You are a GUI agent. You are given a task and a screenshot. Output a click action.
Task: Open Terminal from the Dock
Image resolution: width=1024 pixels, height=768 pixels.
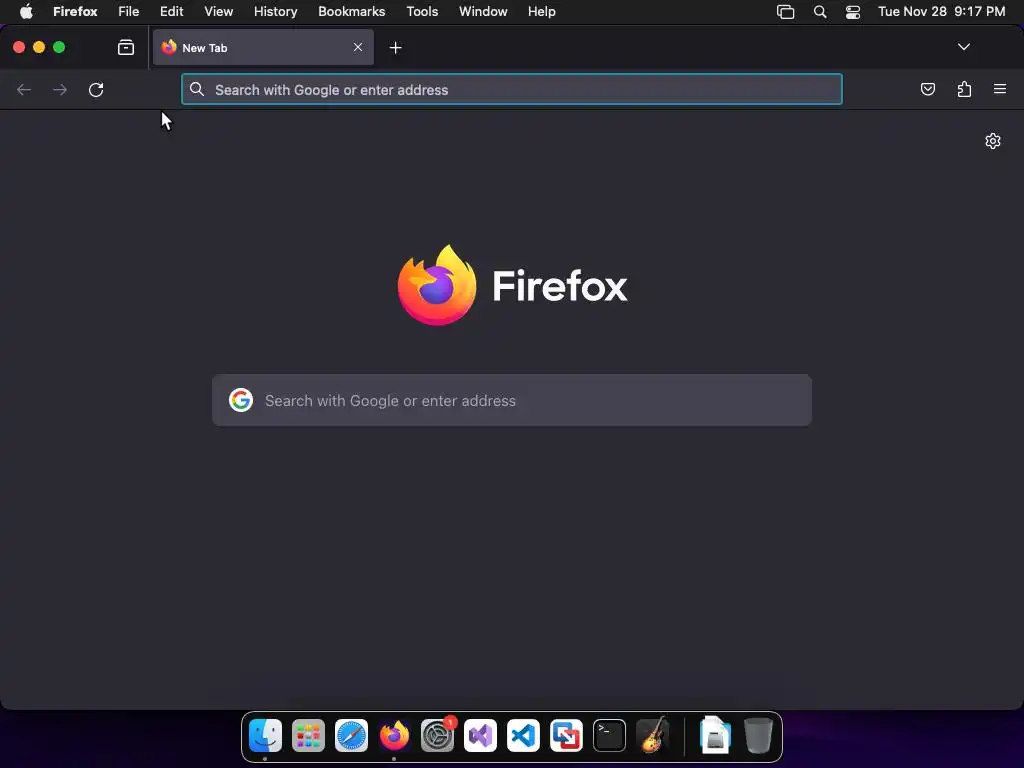[x=609, y=735]
